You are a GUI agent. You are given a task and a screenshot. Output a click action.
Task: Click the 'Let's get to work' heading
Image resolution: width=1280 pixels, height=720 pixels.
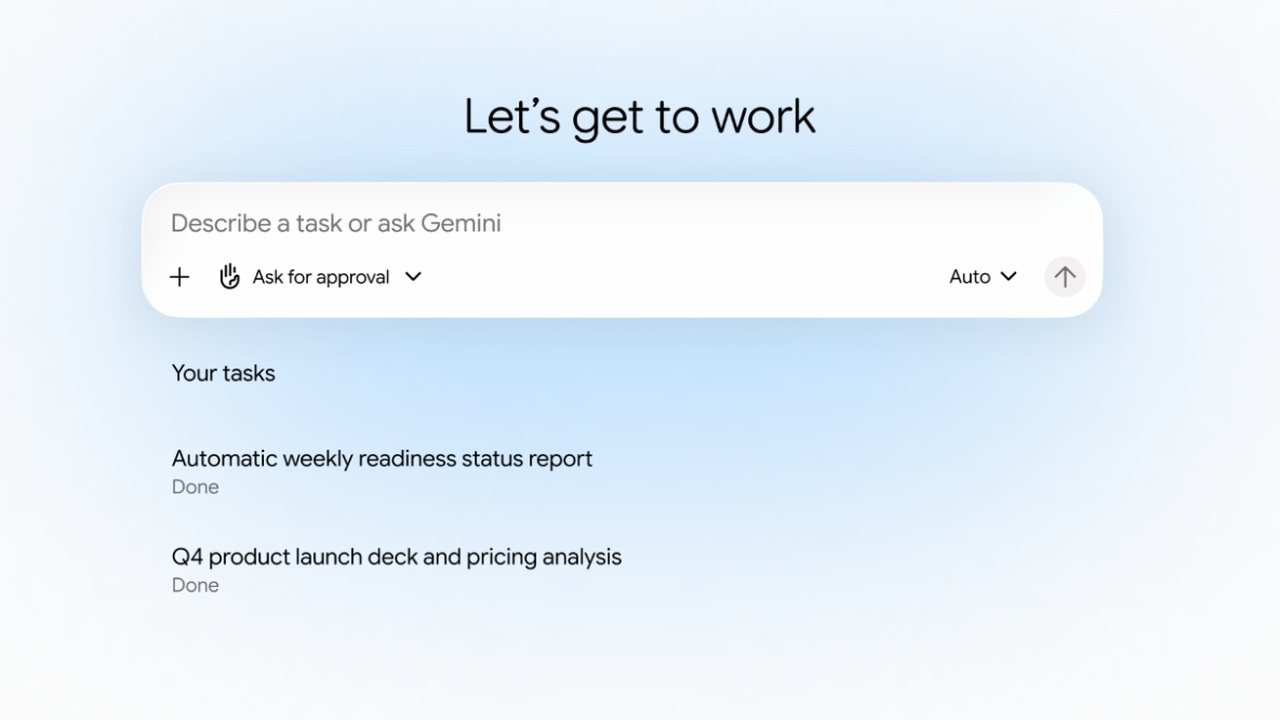[x=640, y=117]
